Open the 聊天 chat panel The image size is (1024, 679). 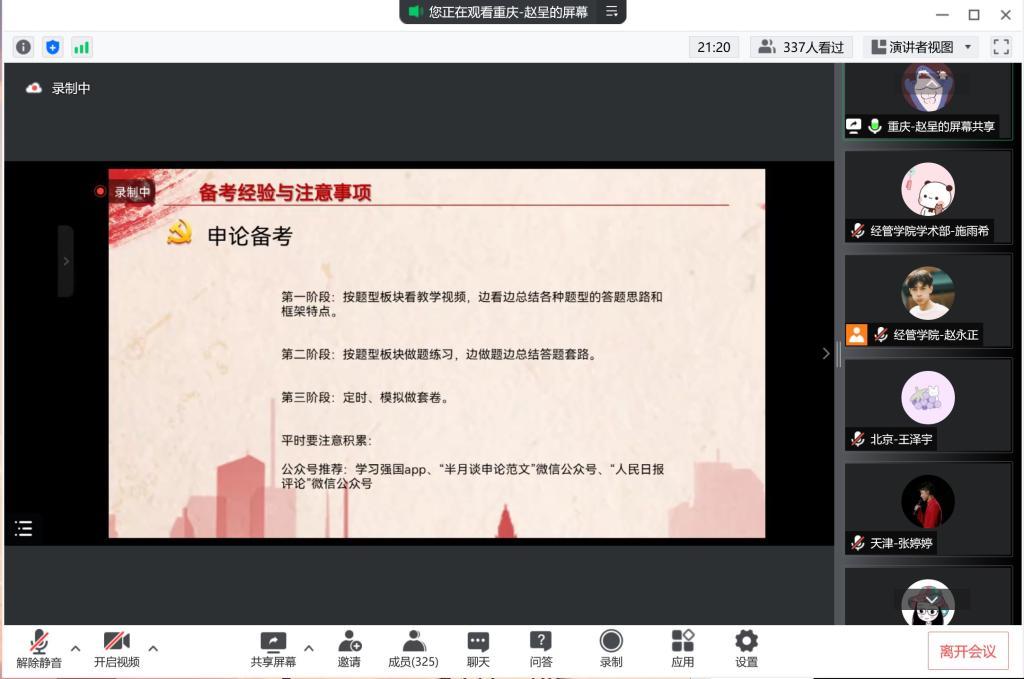coord(478,649)
